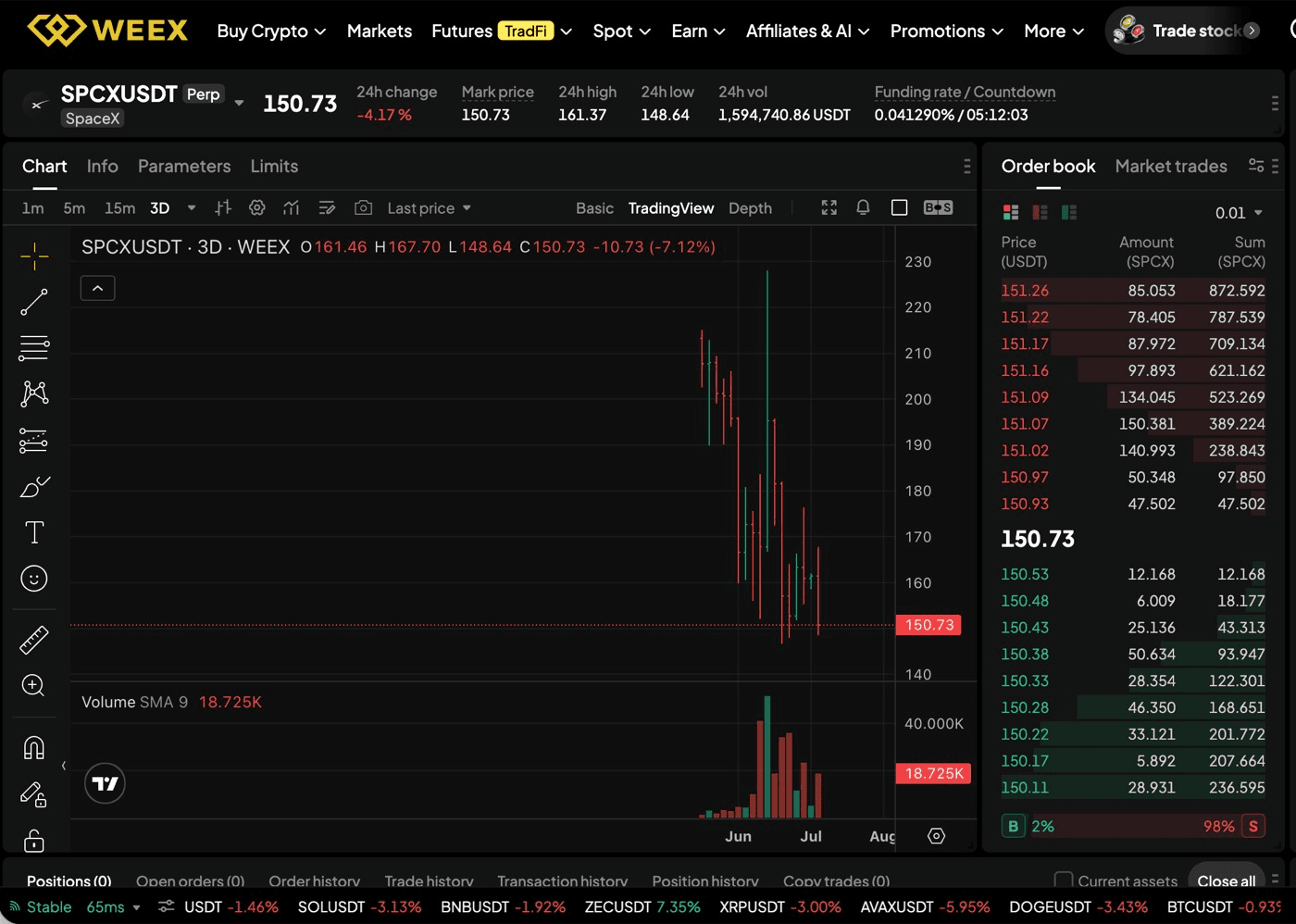Open the forecasting and measurement tools
Image resolution: width=1296 pixels, height=924 pixels.
click(x=34, y=441)
